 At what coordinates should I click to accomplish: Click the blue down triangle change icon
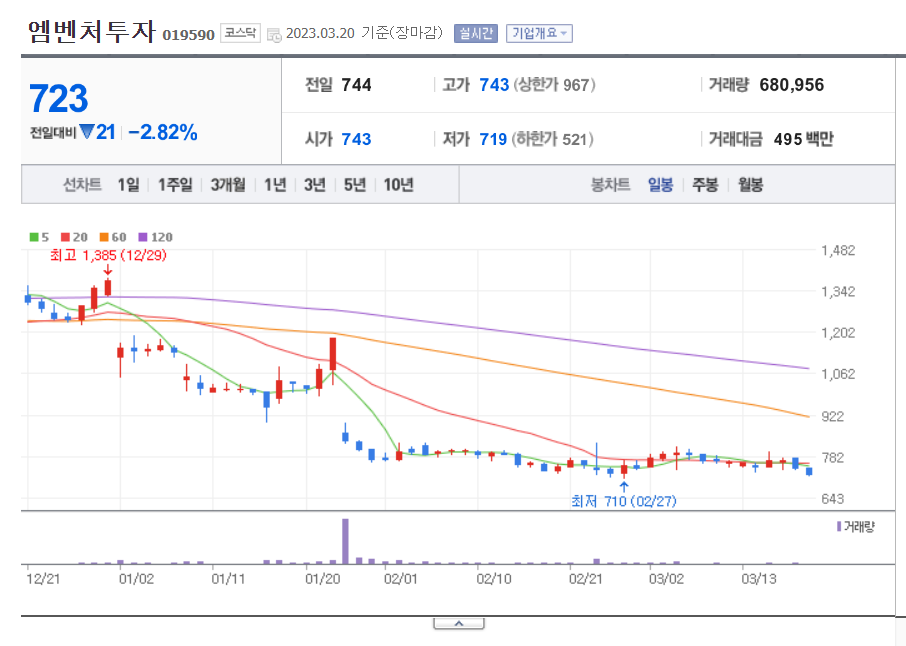click(x=87, y=132)
